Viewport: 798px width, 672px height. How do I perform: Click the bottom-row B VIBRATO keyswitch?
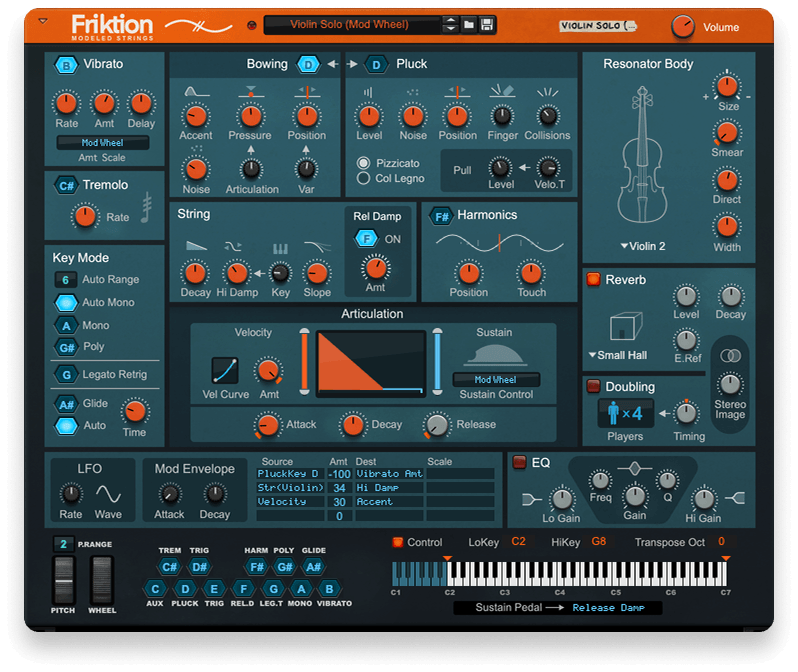[329, 589]
